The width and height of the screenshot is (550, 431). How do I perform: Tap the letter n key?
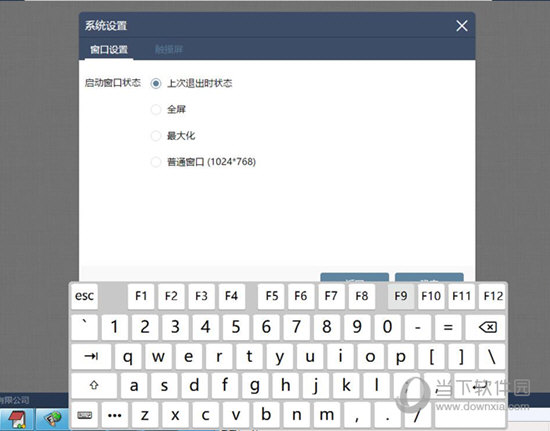pos(297,415)
